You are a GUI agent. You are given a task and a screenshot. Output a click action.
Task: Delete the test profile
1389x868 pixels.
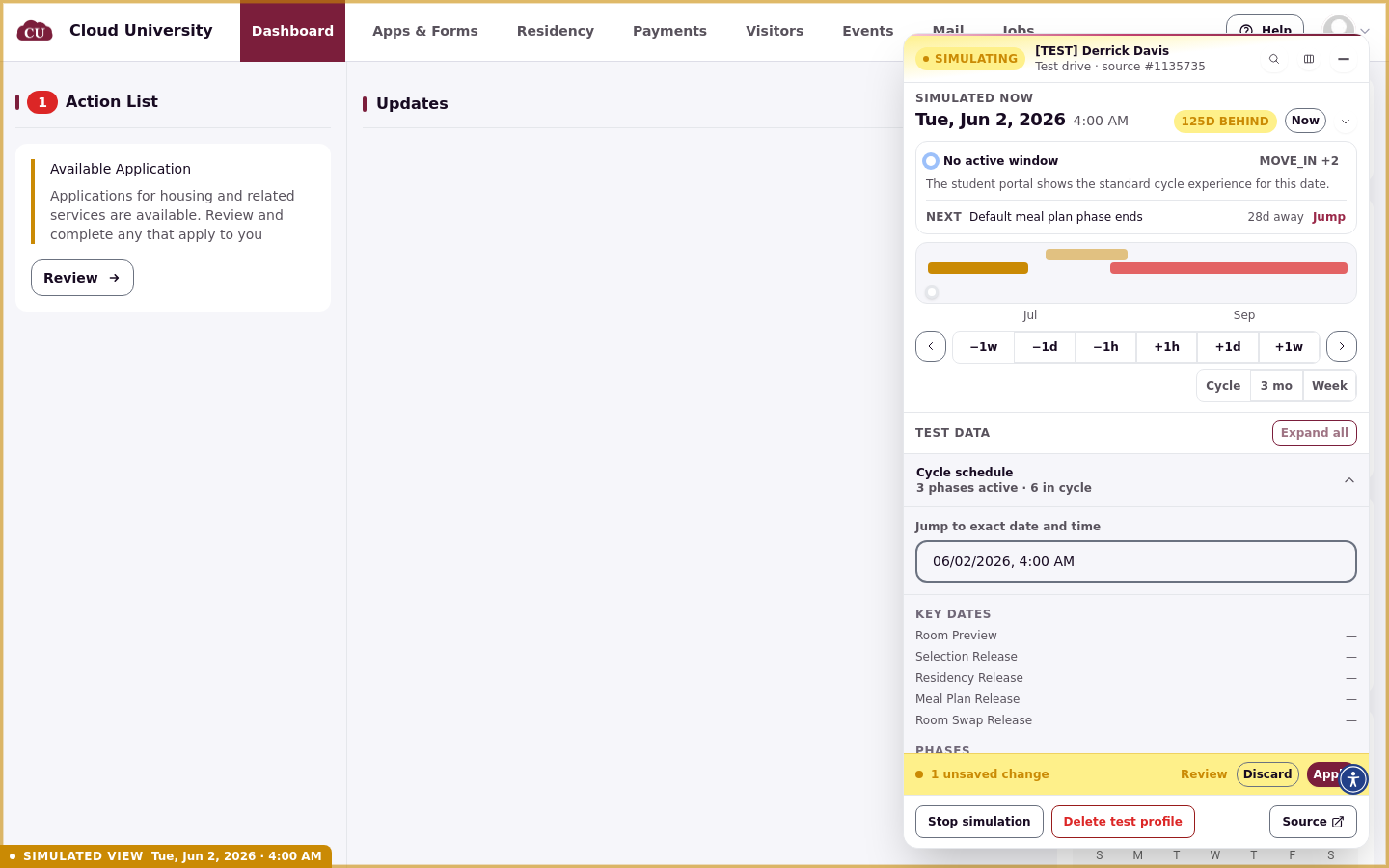coord(1123,822)
